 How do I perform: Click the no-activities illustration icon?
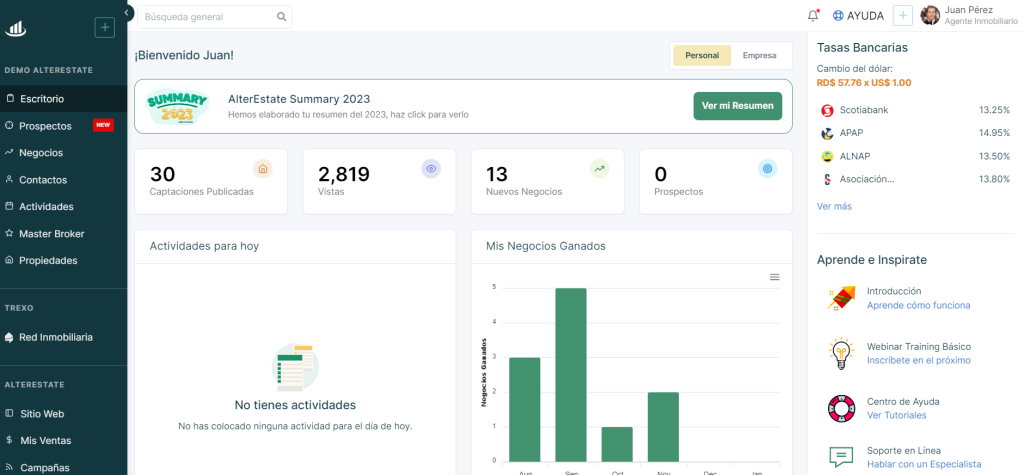pyautogui.click(x=295, y=367)
